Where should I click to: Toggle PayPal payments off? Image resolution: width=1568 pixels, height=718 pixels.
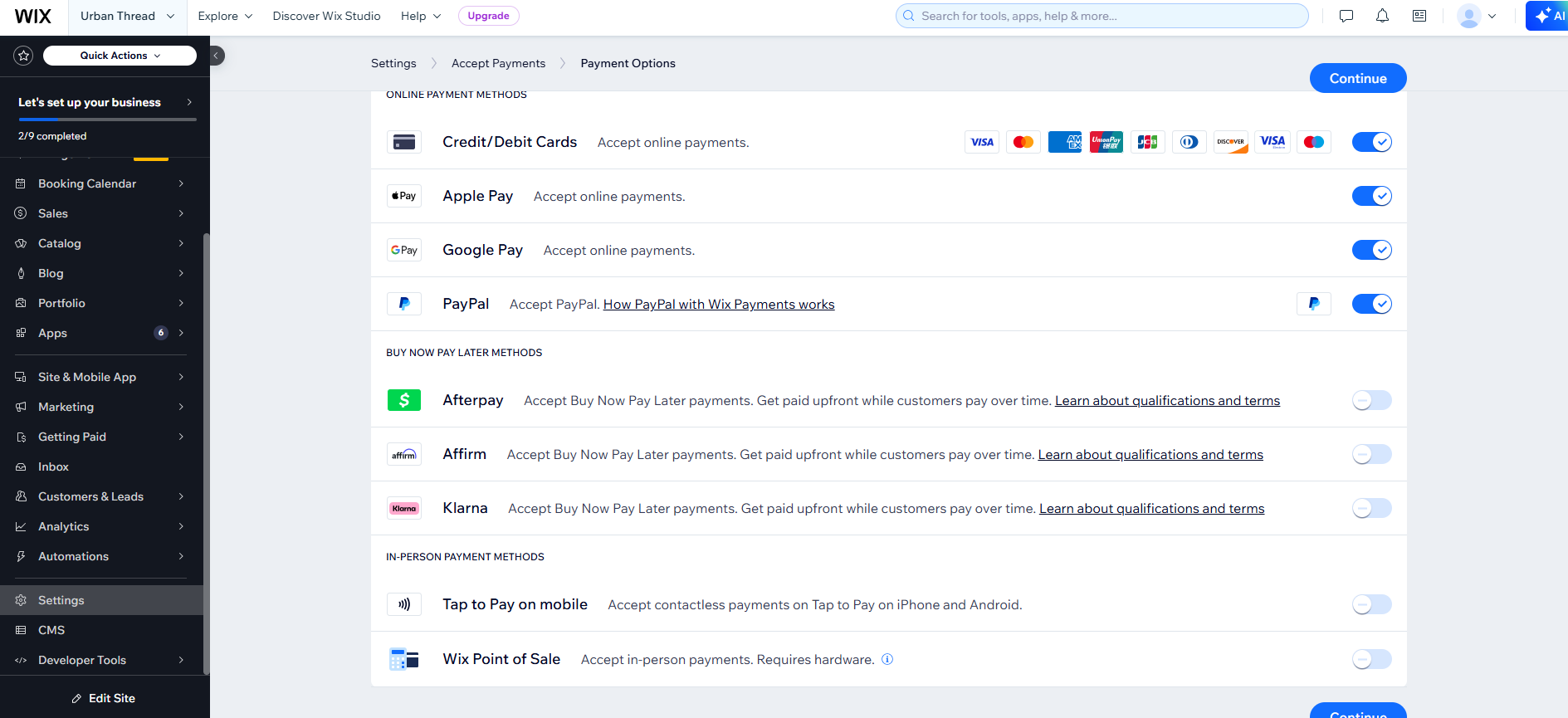1372,304
